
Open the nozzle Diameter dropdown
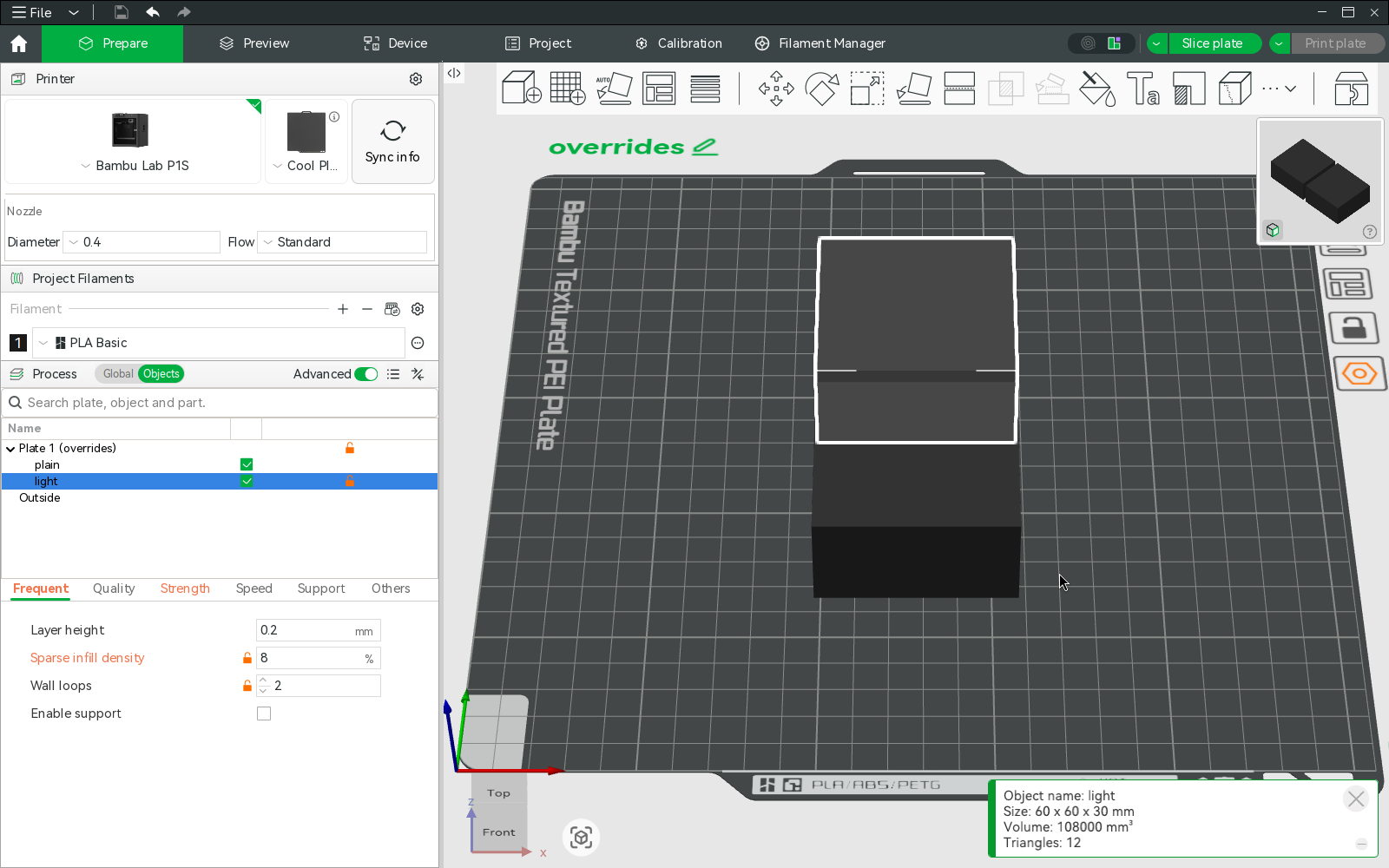(x=142, y=242)
